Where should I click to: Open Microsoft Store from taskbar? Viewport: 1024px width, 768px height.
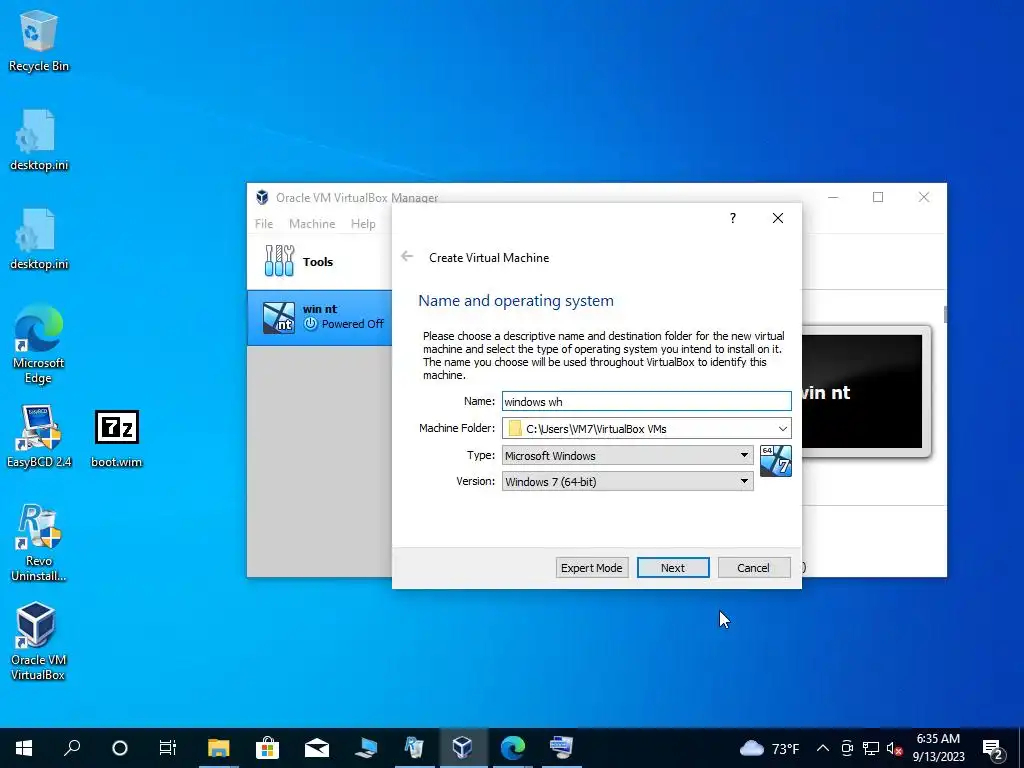point(268,748)
